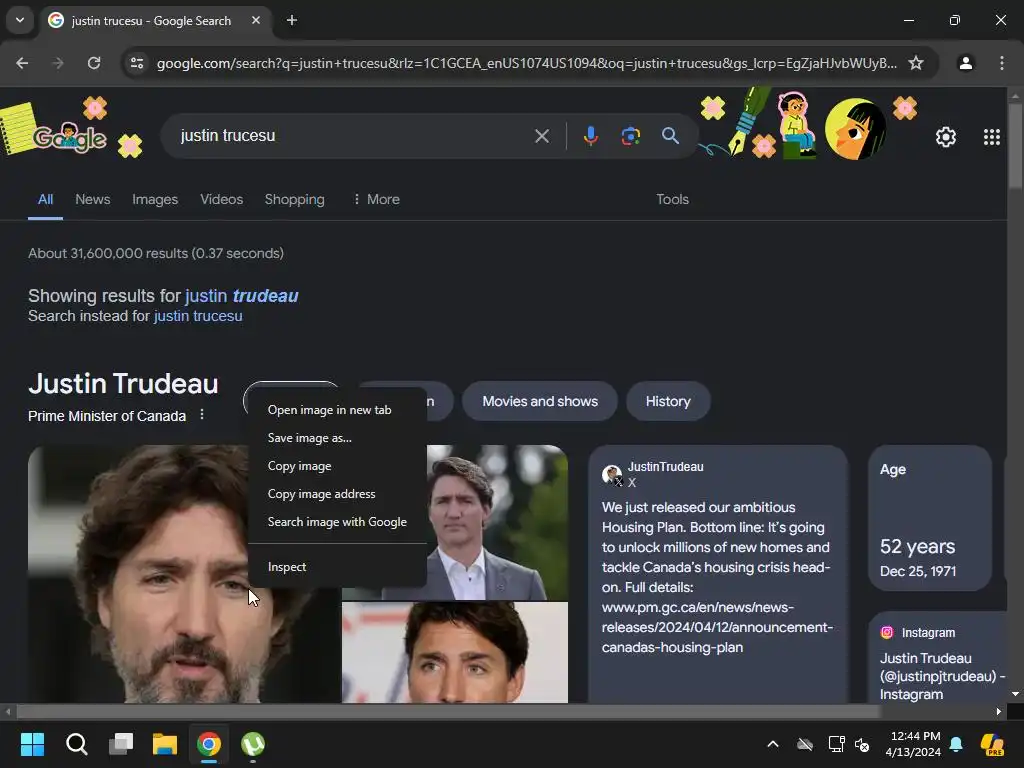The height and width of the screenshot is (768, 1024).
Task: Open the Google apps grid
Action: (991, 136)
